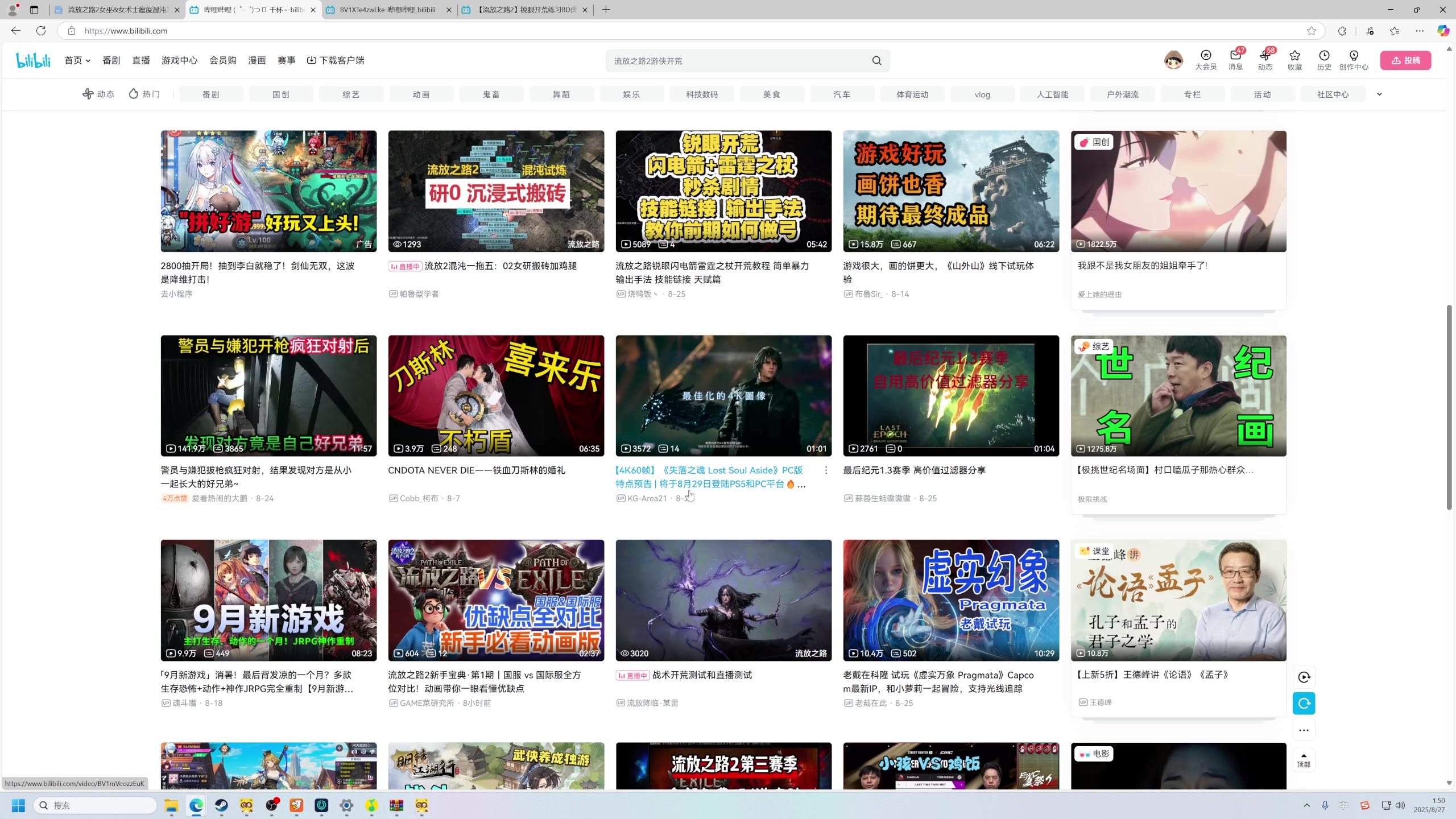Click taskbar search box
This screenshot has width=1456, height=819.
click(x=94, y=805)
